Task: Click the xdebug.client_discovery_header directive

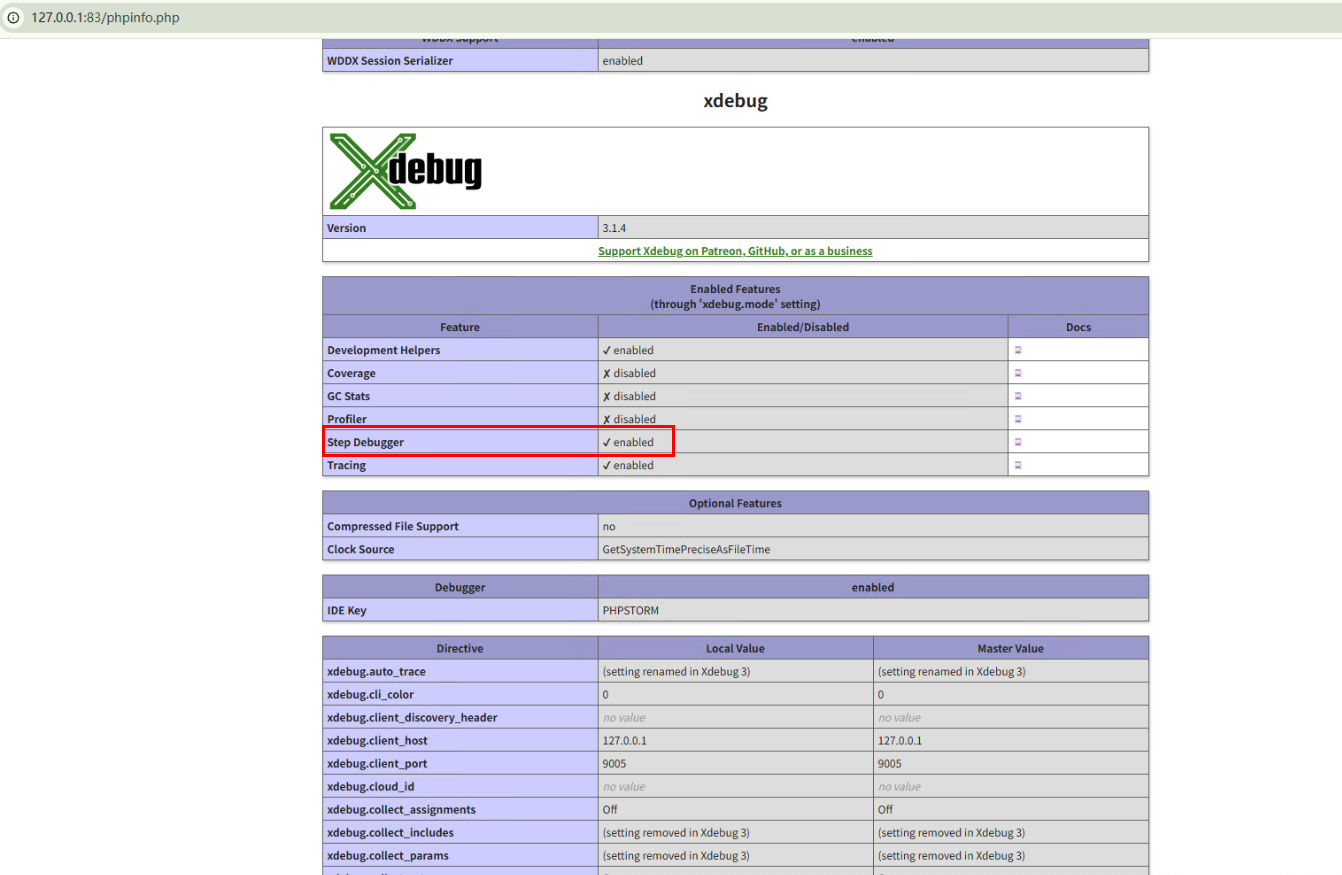Action: [412, 717]
